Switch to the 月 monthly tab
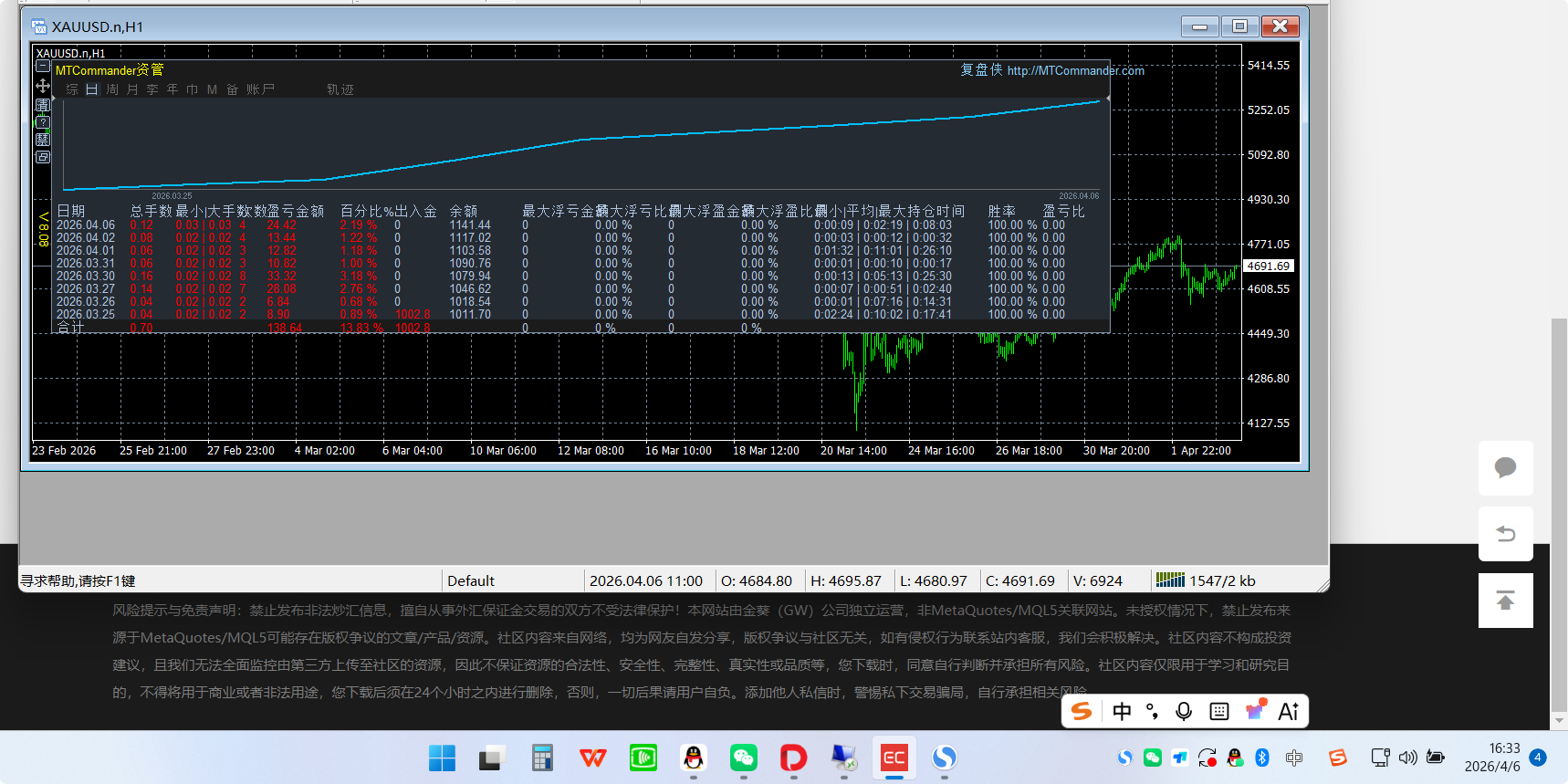This screenshot has width=1568, height=784. 132,89
